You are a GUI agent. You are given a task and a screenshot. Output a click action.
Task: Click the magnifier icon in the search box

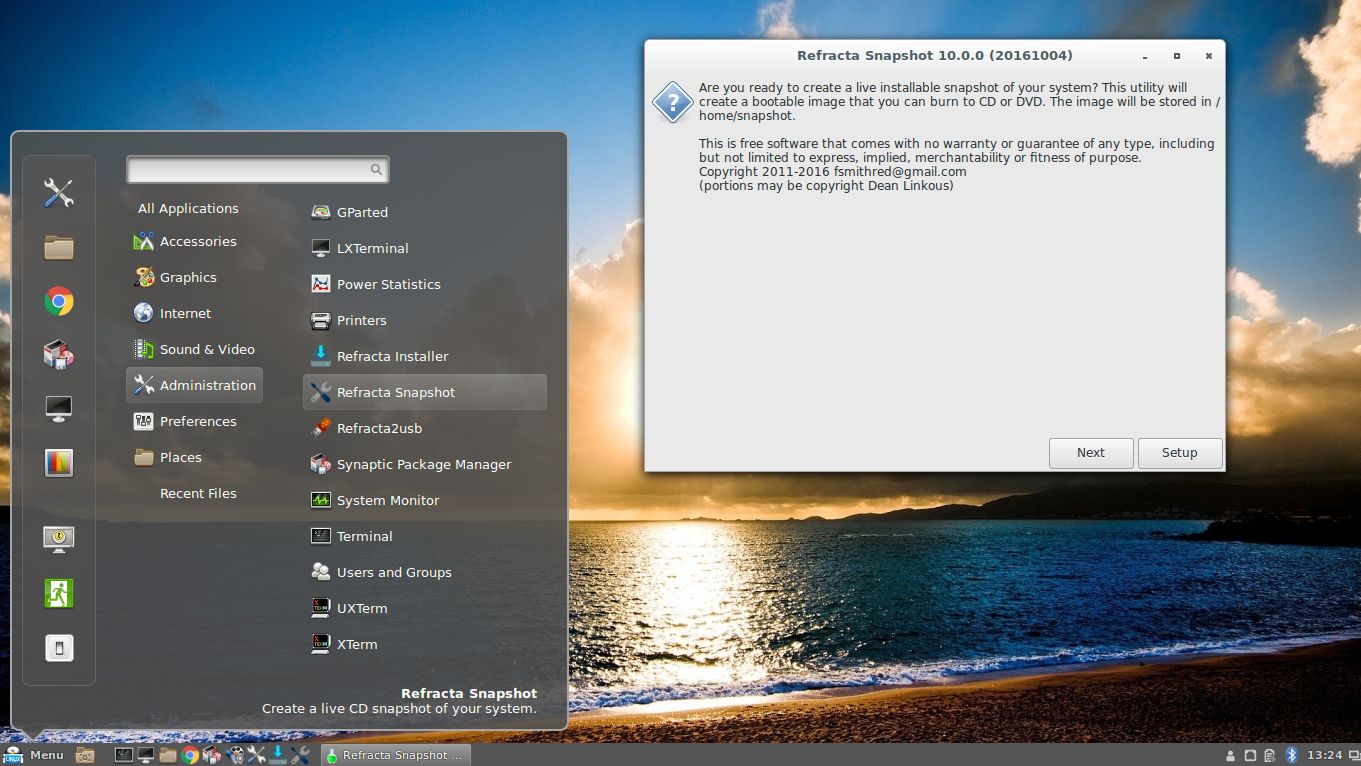coord(376,170)
